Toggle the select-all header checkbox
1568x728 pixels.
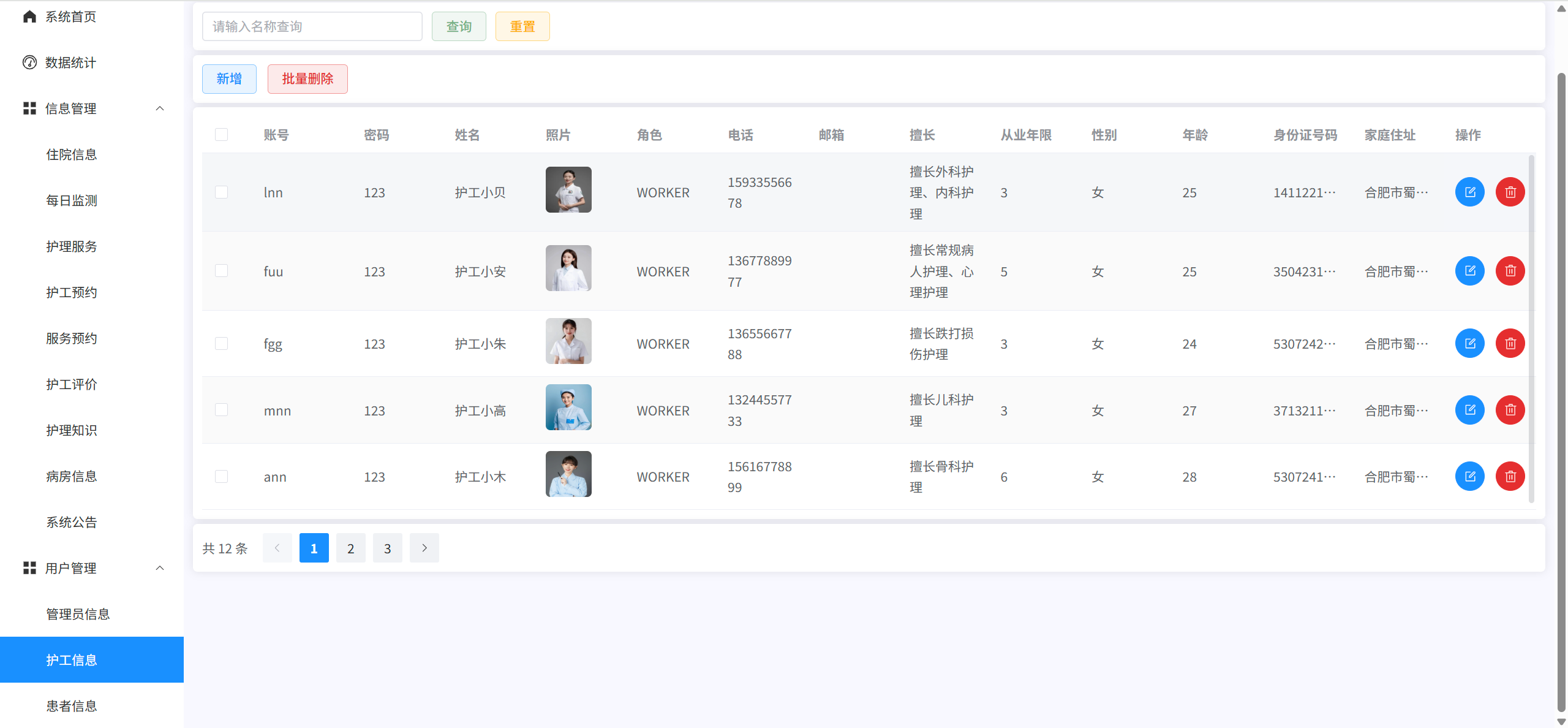(x=222, y=135)
